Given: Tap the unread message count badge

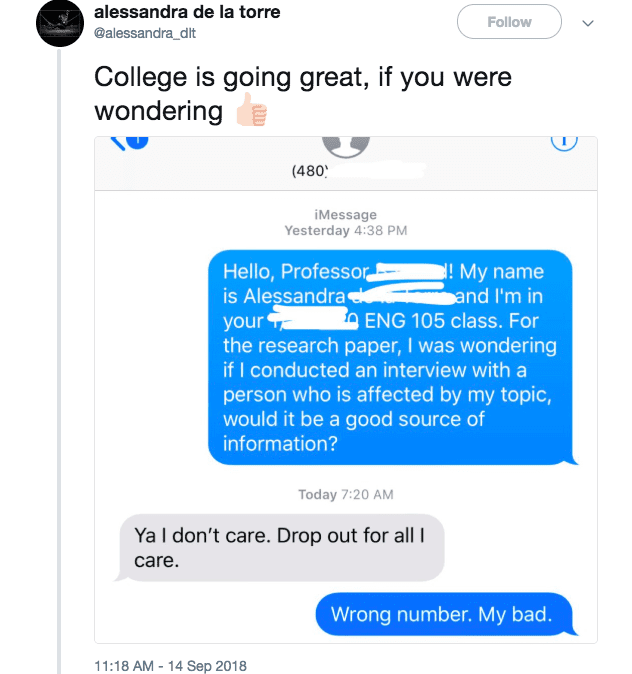Looking at the screenshot, I should pyautogui.click(x=137, y=141).
